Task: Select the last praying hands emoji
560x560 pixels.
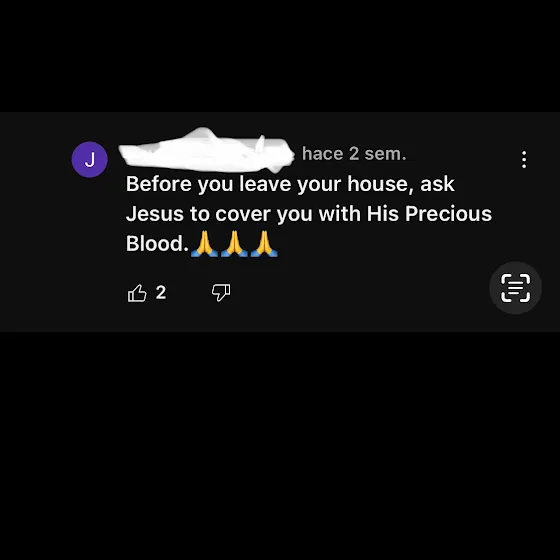Action: pos(264,244)
